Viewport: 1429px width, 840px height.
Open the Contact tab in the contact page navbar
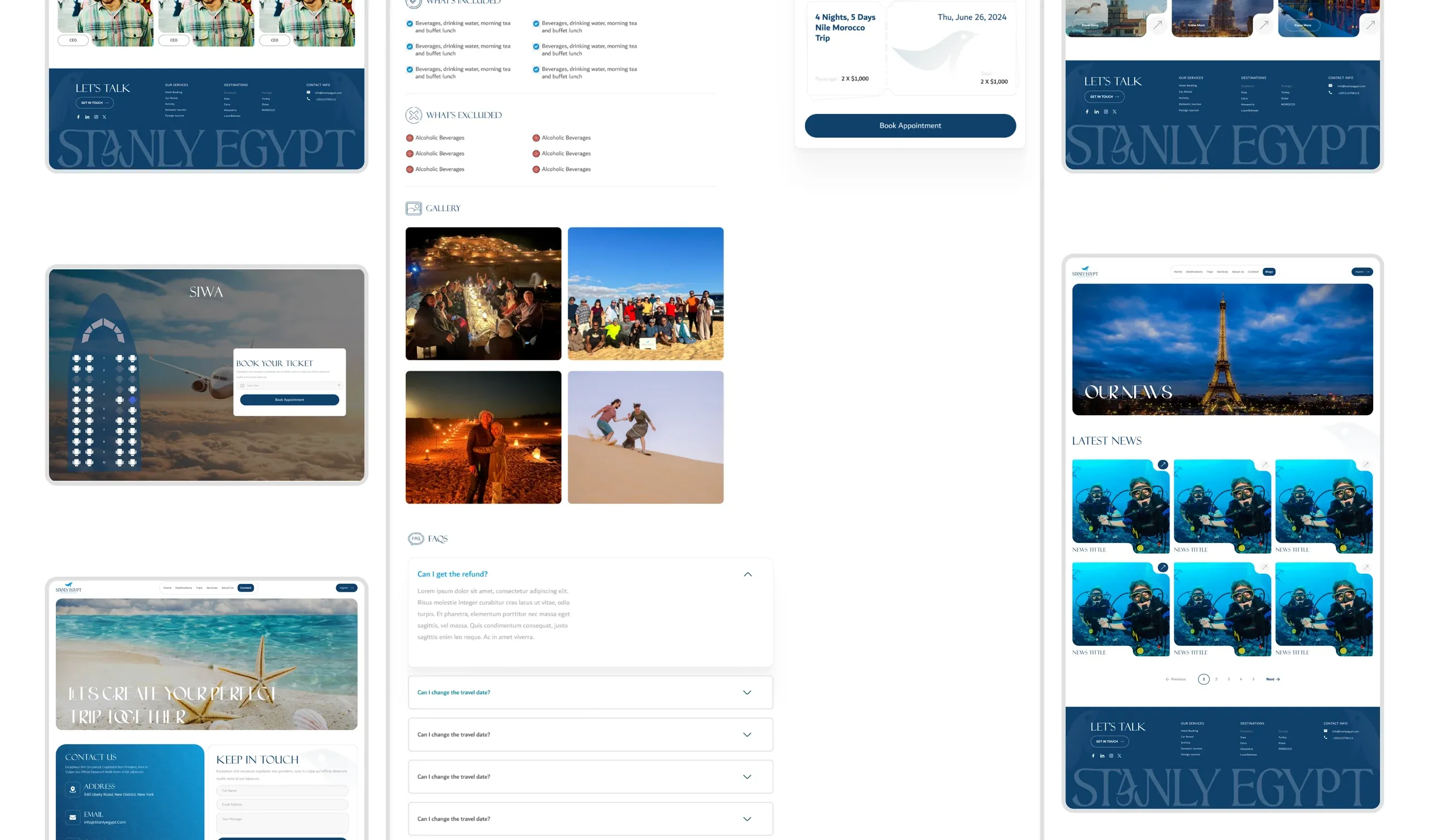(x=246, y=588)
